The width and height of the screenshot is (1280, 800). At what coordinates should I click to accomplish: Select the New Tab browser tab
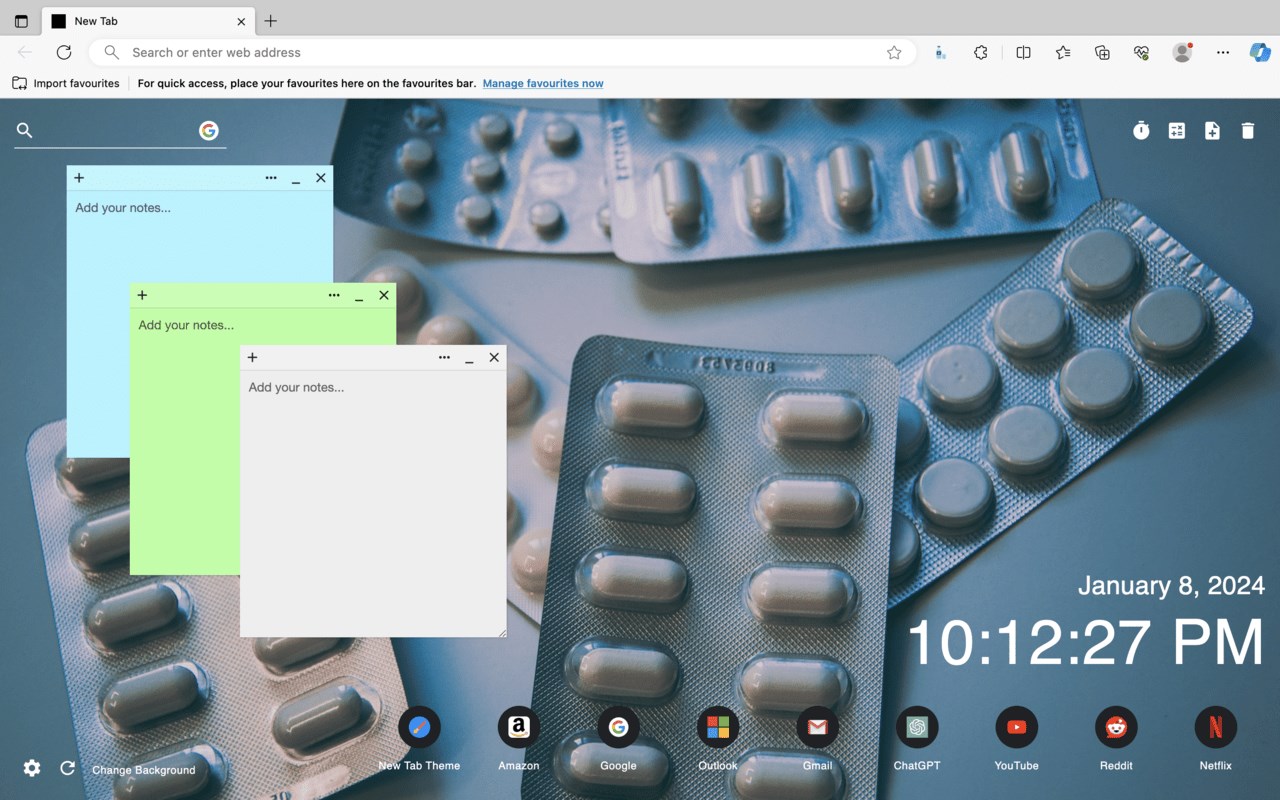[148, 21]
